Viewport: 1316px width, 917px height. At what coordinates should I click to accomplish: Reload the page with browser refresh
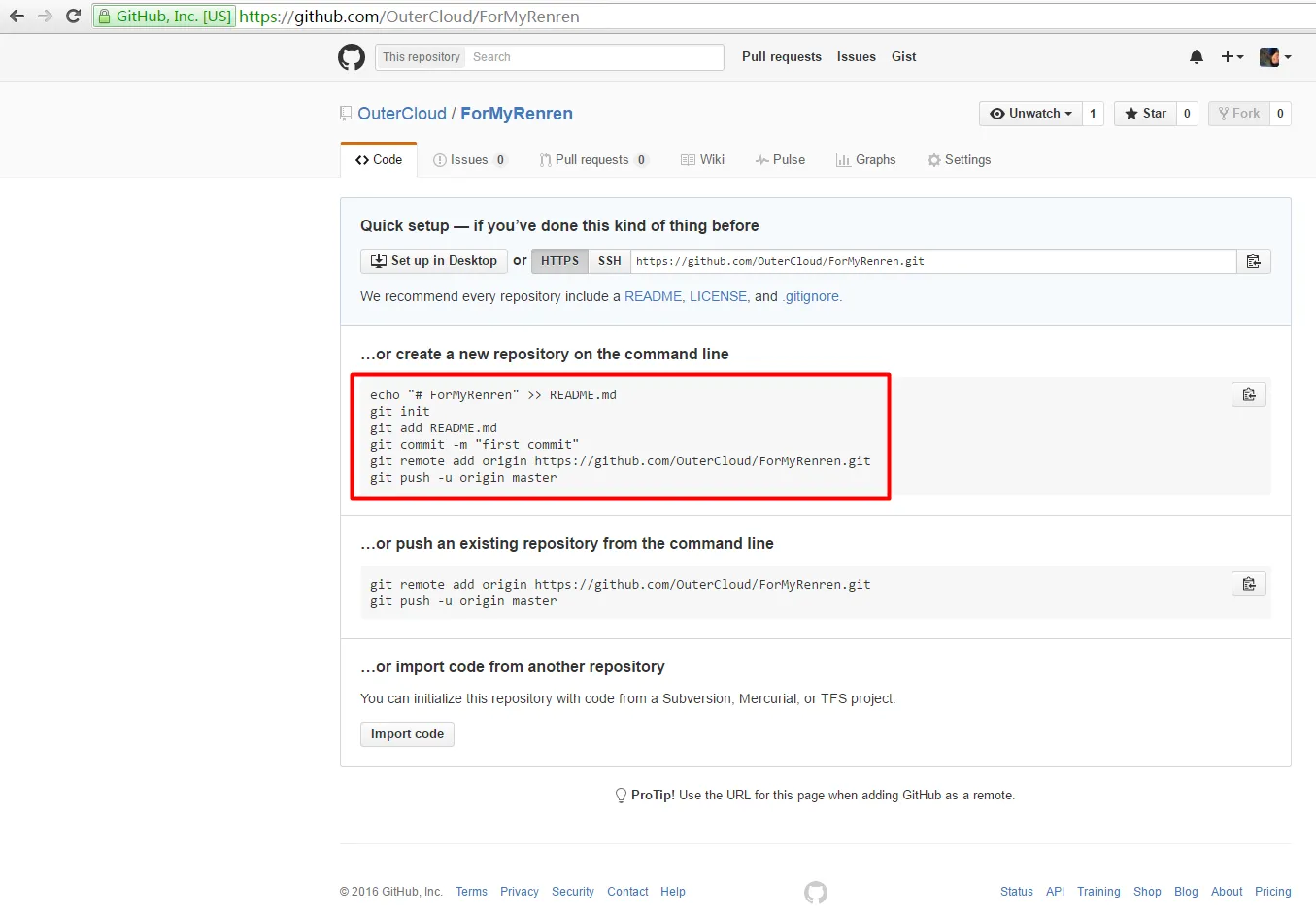[x=73, y=17]
